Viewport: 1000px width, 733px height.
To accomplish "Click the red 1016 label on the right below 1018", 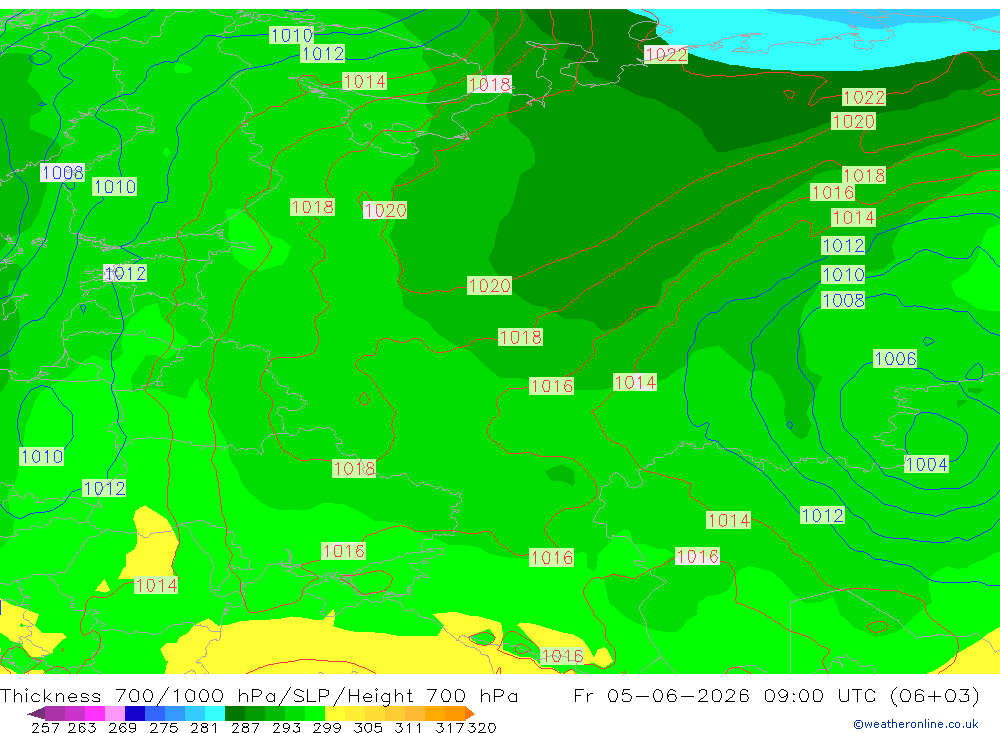I will [832, 192].
